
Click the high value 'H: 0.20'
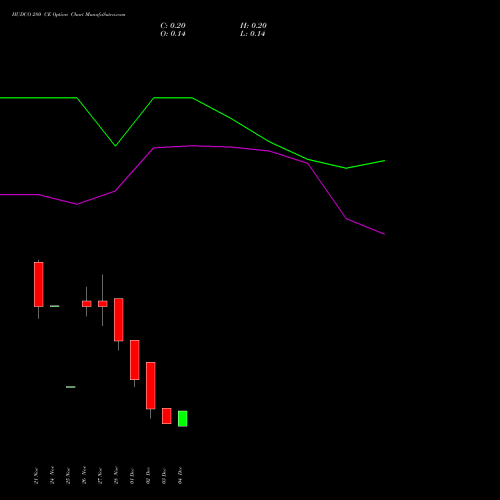pyautogui.click(x=253, y=26)
